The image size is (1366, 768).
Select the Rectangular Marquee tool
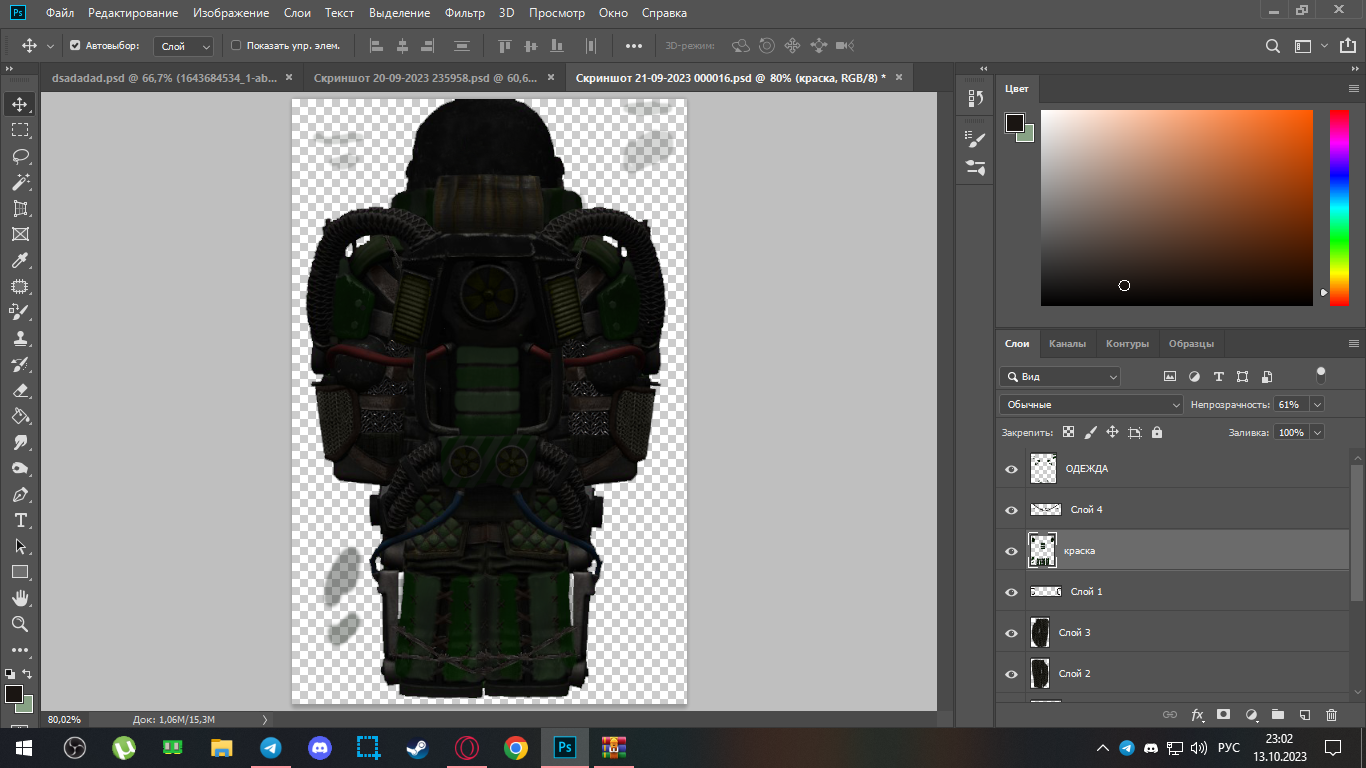[20, 130]
